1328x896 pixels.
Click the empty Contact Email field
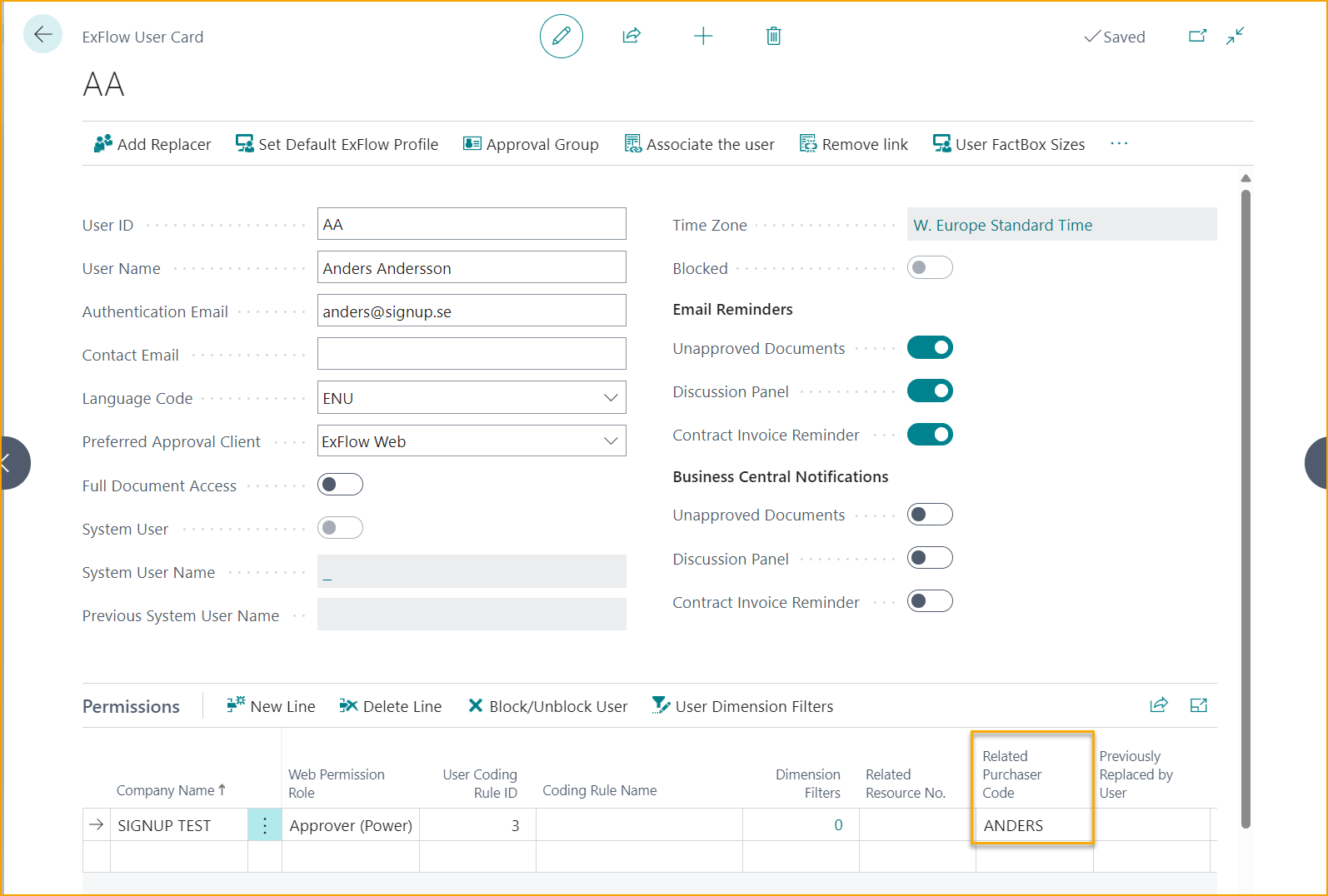coord(472,354)
